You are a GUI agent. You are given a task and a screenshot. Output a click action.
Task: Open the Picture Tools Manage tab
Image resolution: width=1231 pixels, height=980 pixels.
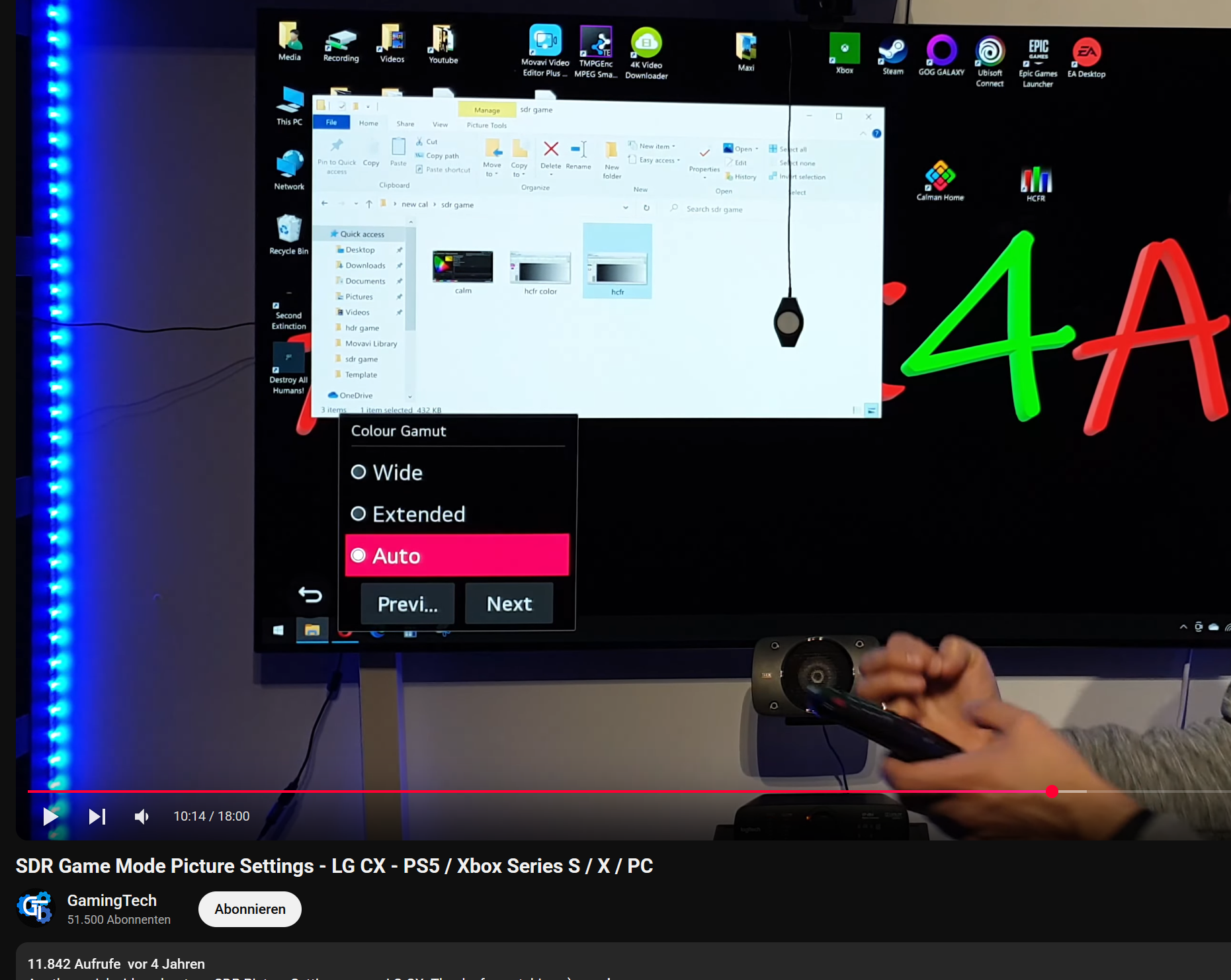pos(487,109)
